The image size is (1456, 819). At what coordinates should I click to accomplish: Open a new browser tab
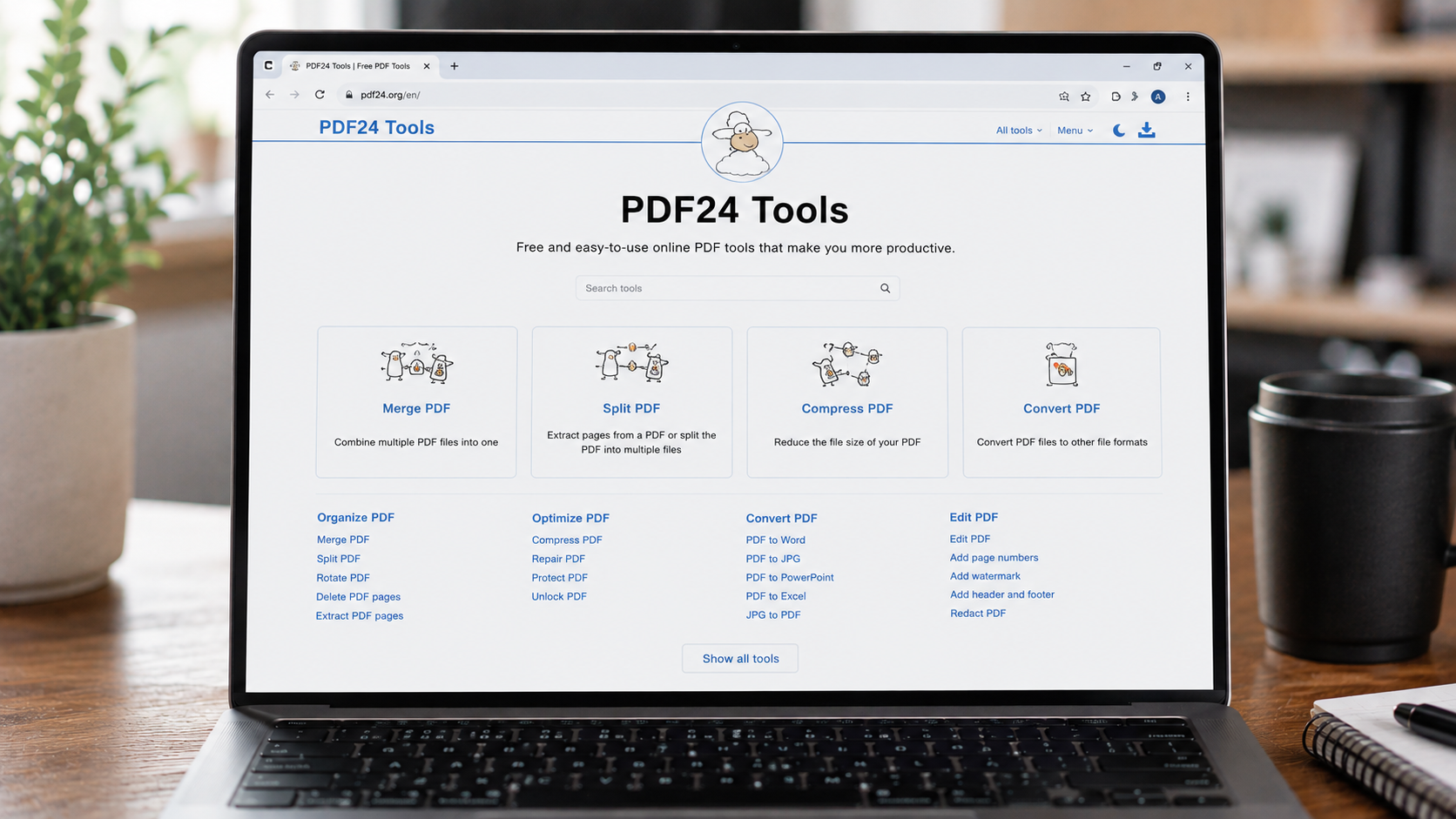click(x=454, y=66)
